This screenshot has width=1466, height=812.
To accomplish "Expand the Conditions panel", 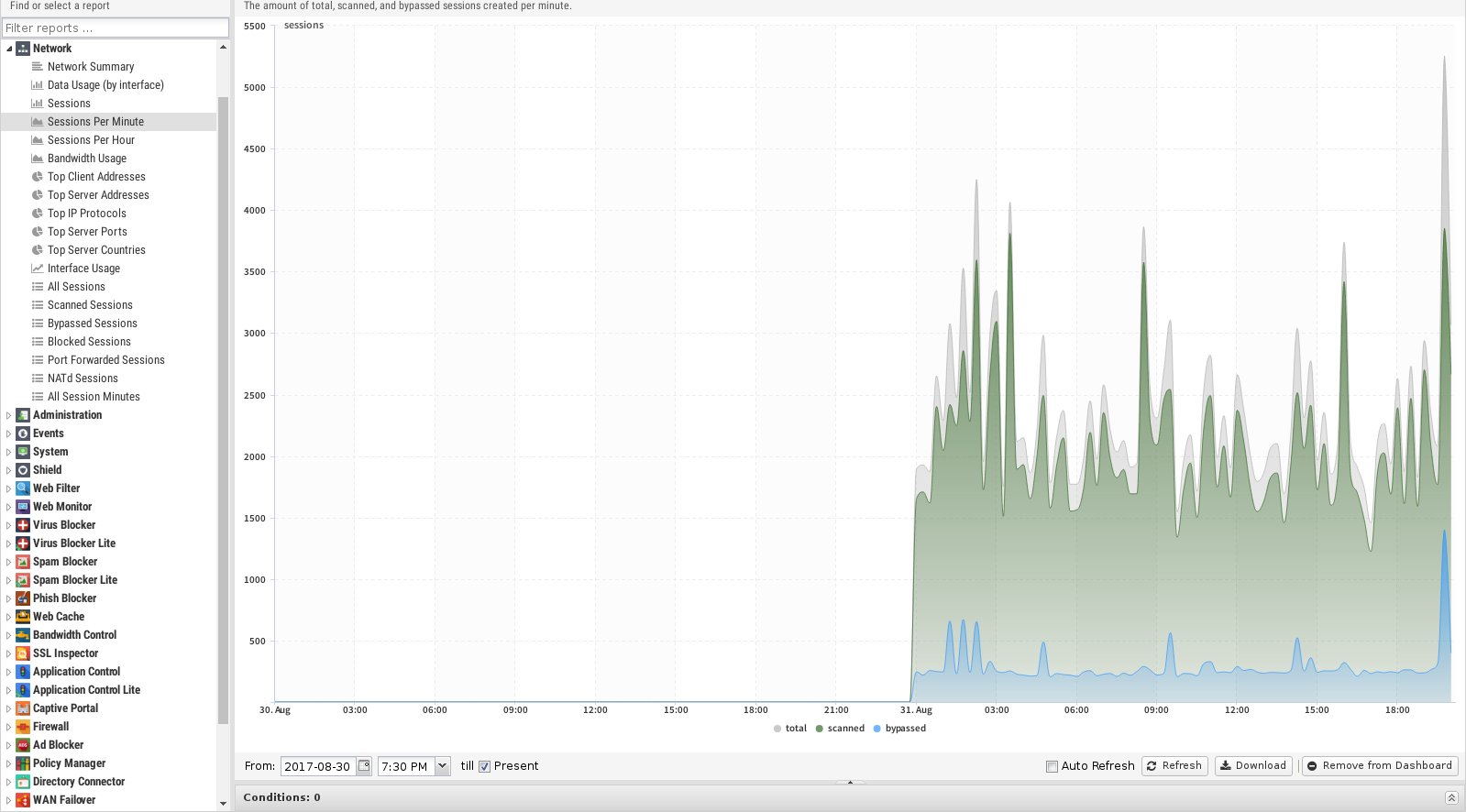I will pyautogui.click(x=1451, y=797).
